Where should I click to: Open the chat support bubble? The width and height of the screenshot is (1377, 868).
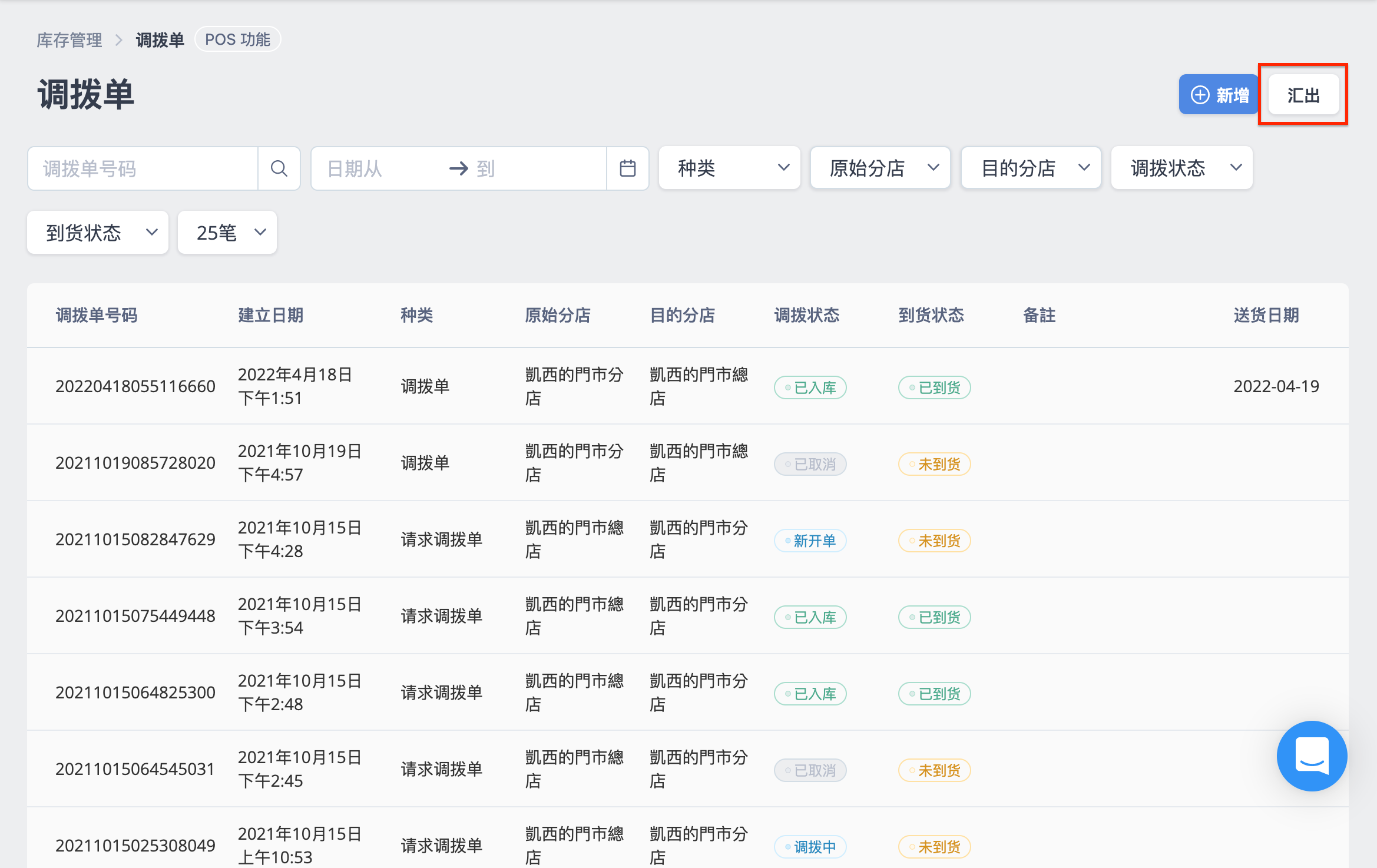pyautogui.click(x=1312, y=756)
